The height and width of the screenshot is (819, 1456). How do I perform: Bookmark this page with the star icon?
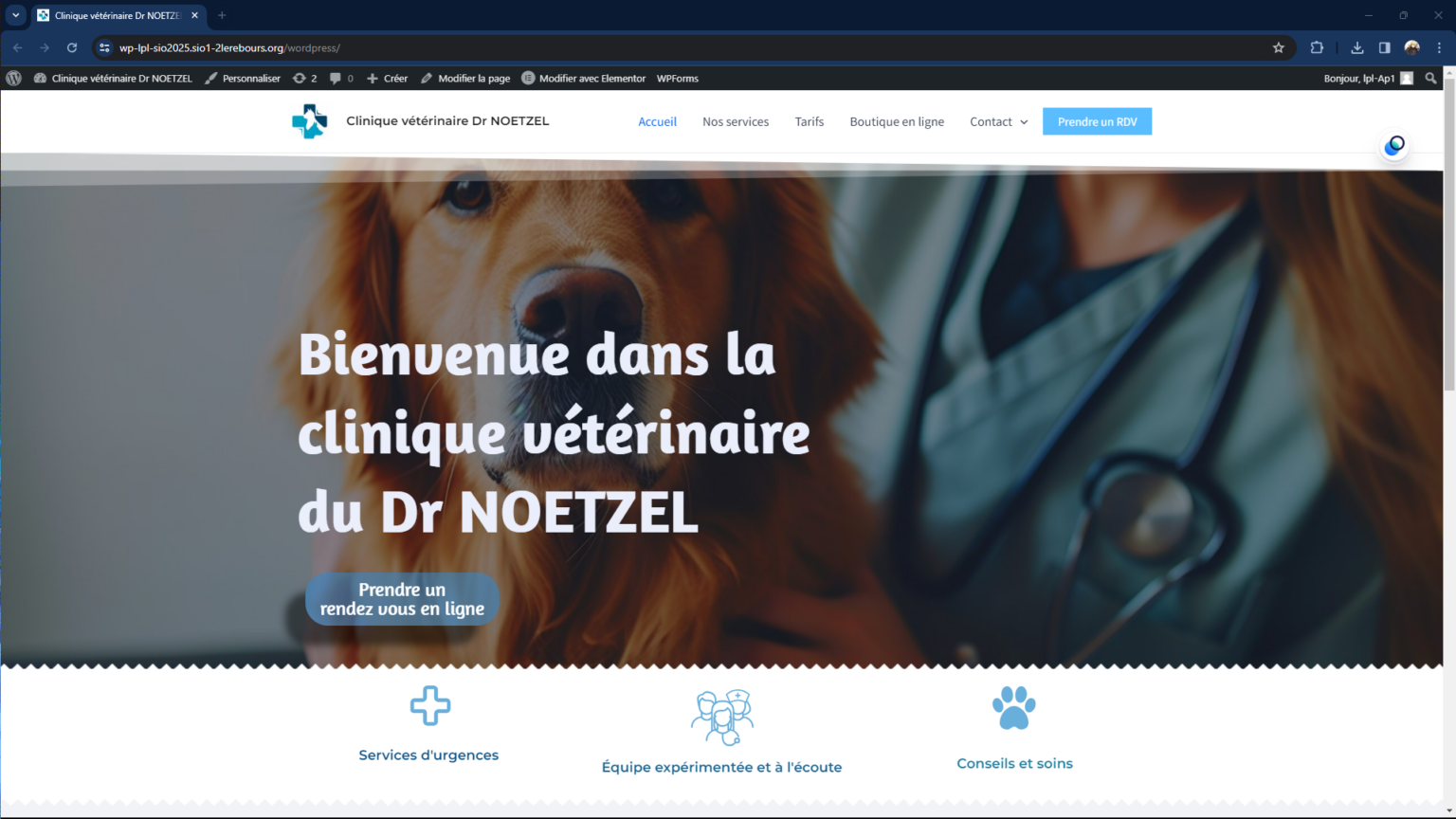click(1278, 47)
